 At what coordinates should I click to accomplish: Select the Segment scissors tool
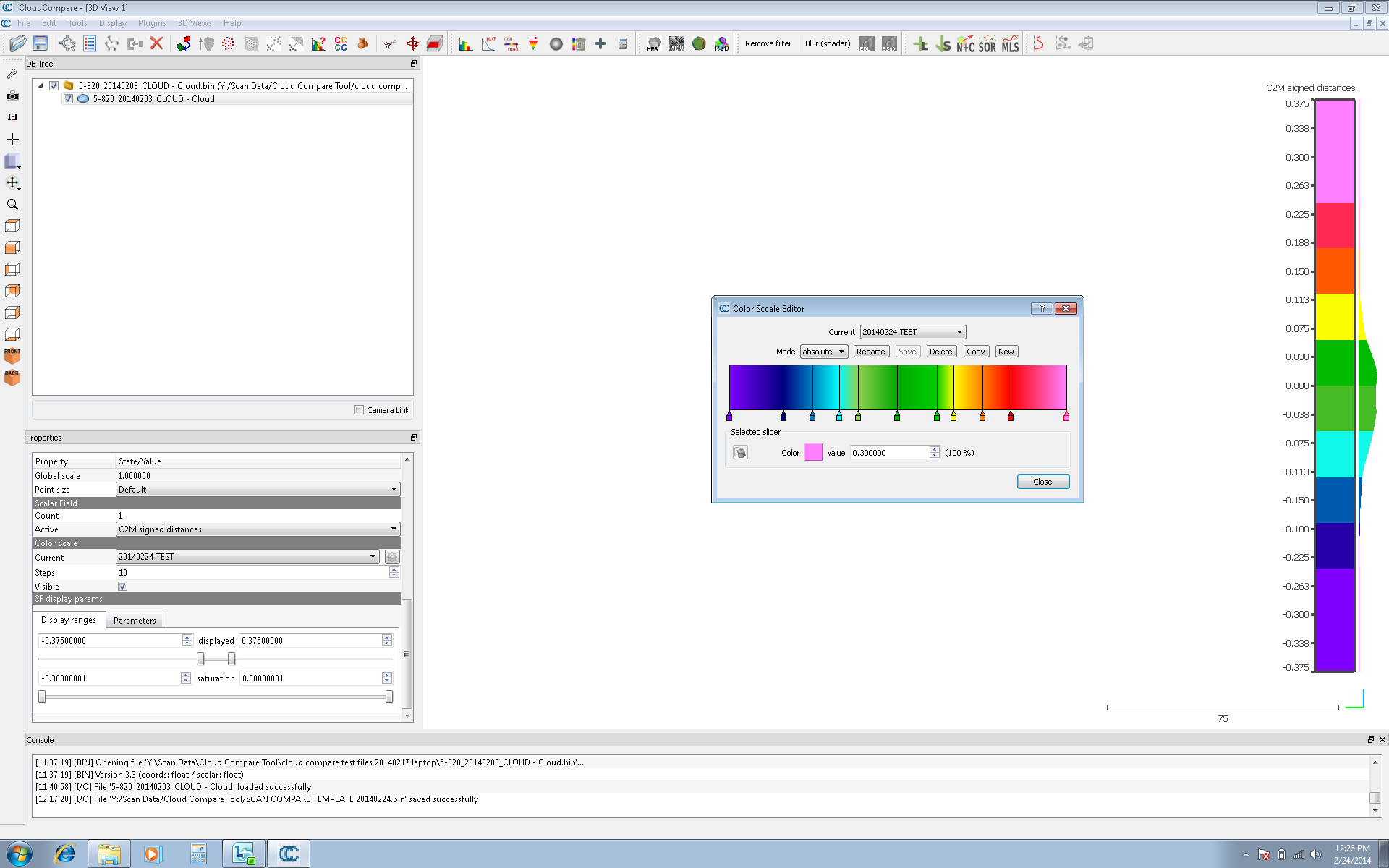click(x=389, y=43)
